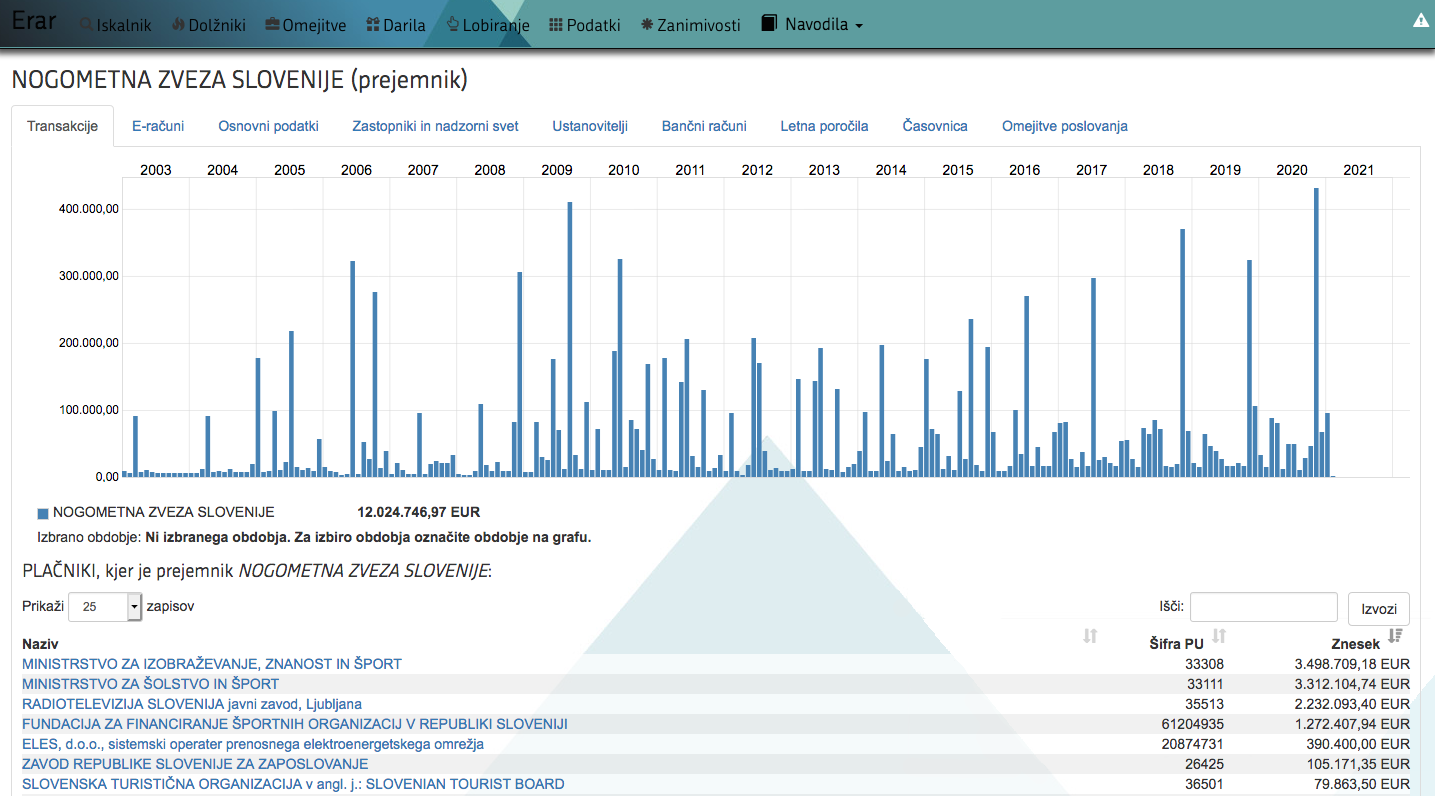Click the warning triangle icon

(1421, 20)
